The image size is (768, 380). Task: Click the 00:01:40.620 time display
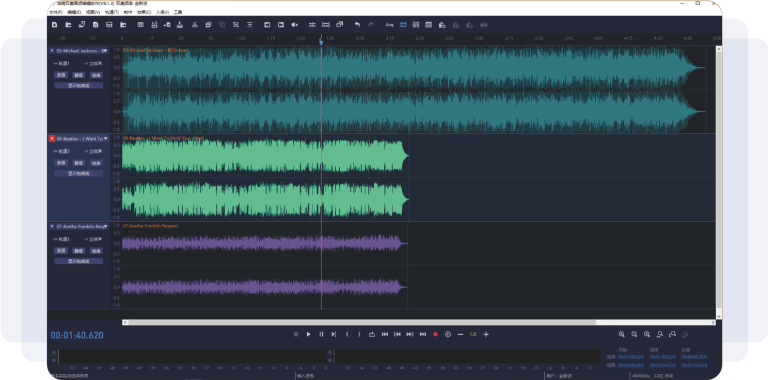pyautogui.click(x=77, y=335)
